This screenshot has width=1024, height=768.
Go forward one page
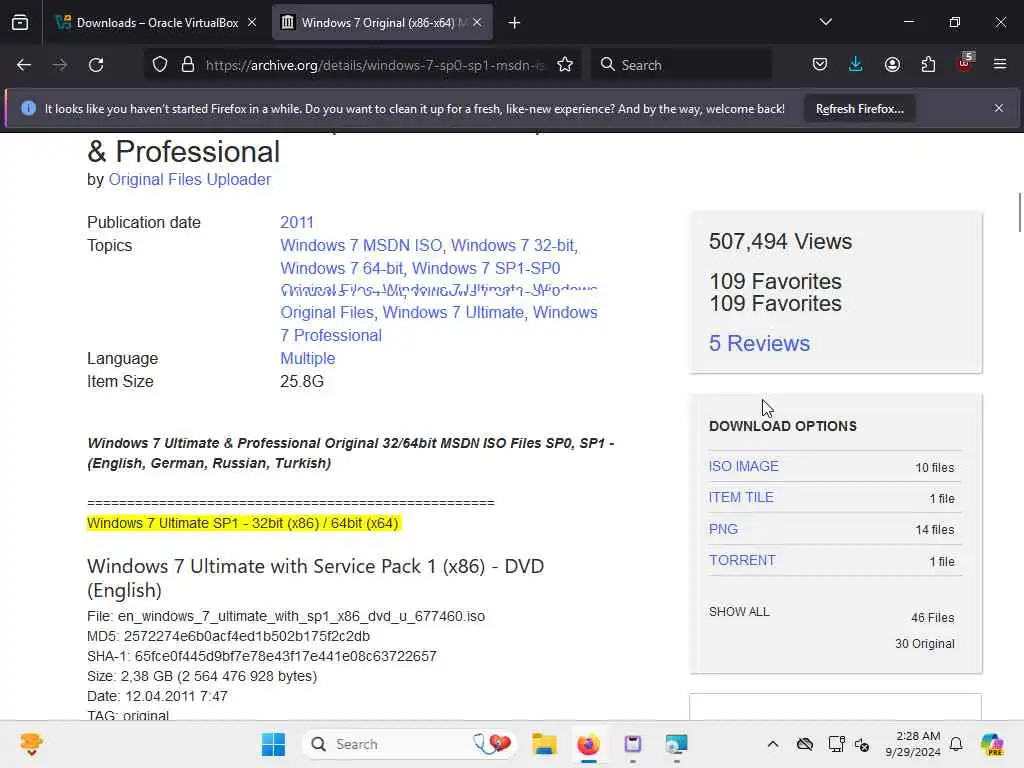point(59,65)
